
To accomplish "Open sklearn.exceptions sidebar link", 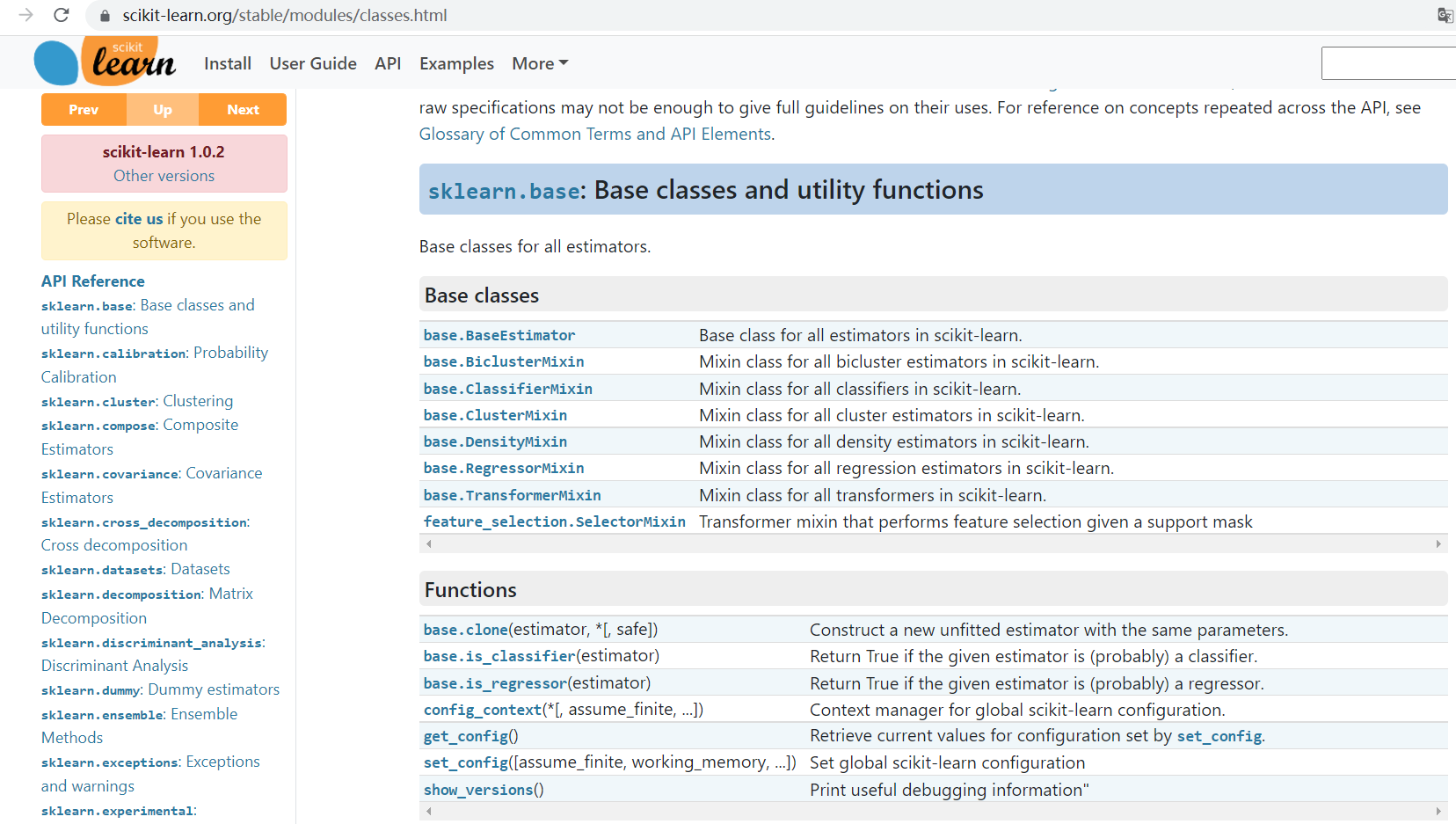I will [150, 774].
